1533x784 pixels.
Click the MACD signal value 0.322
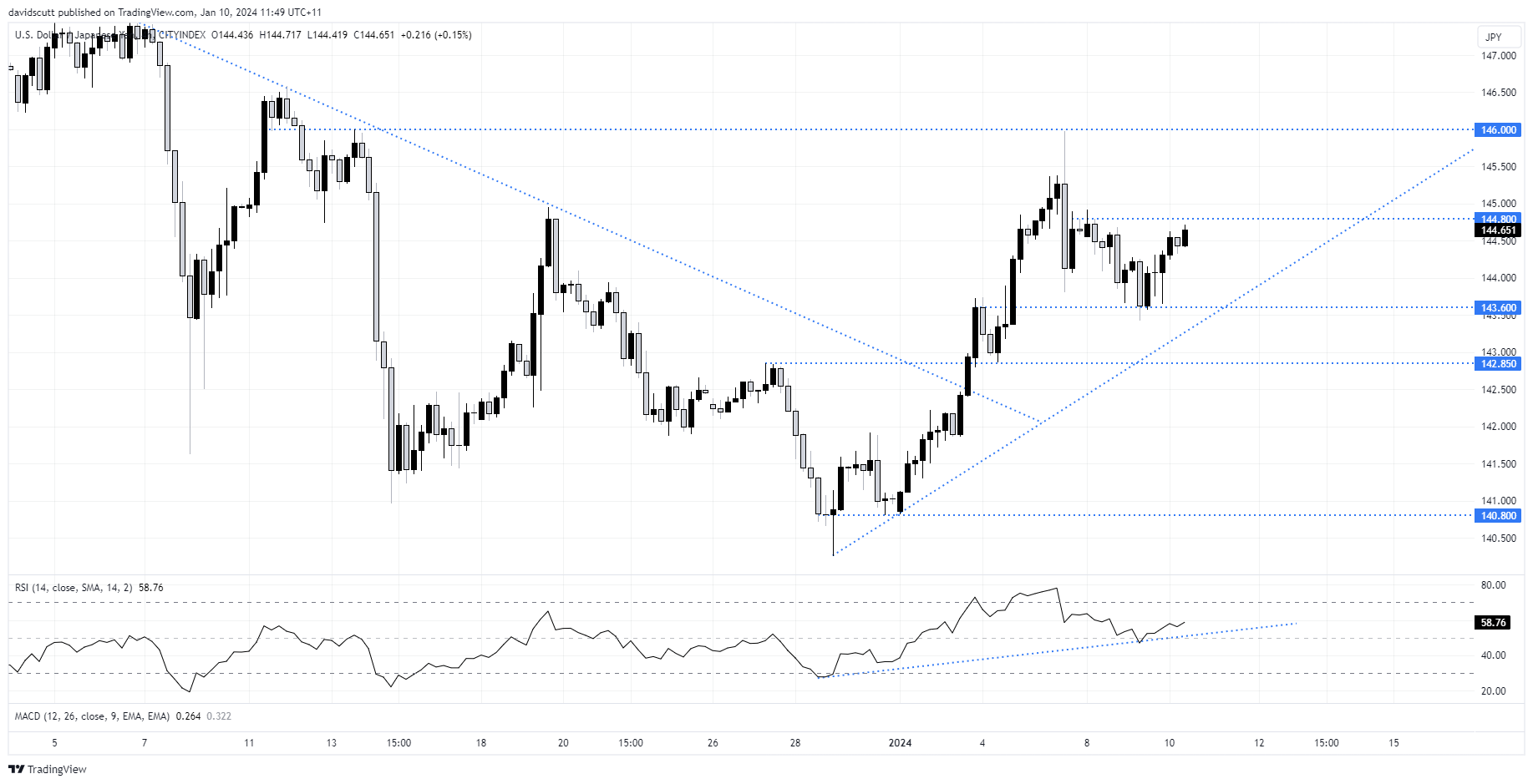coord(219,716)
